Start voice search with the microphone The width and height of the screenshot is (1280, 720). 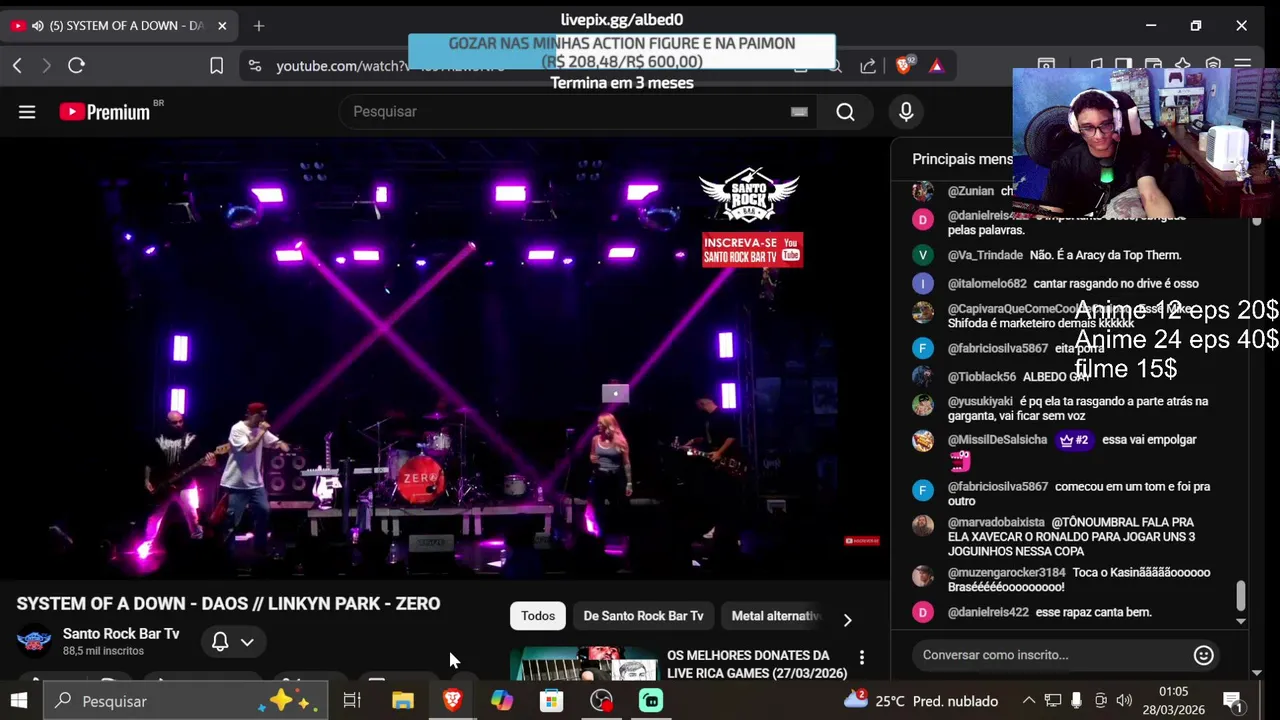tap(906, 112)
